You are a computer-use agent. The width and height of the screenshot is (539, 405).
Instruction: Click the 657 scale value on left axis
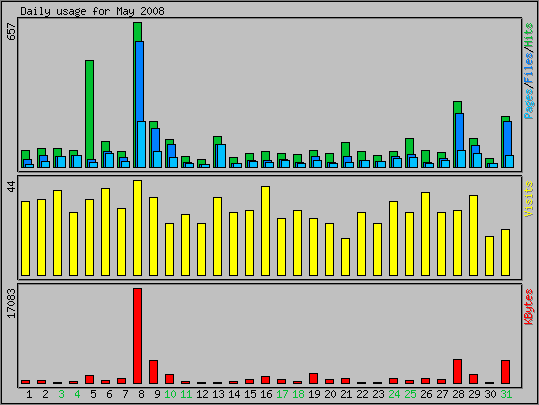click(x=11, y=32)
